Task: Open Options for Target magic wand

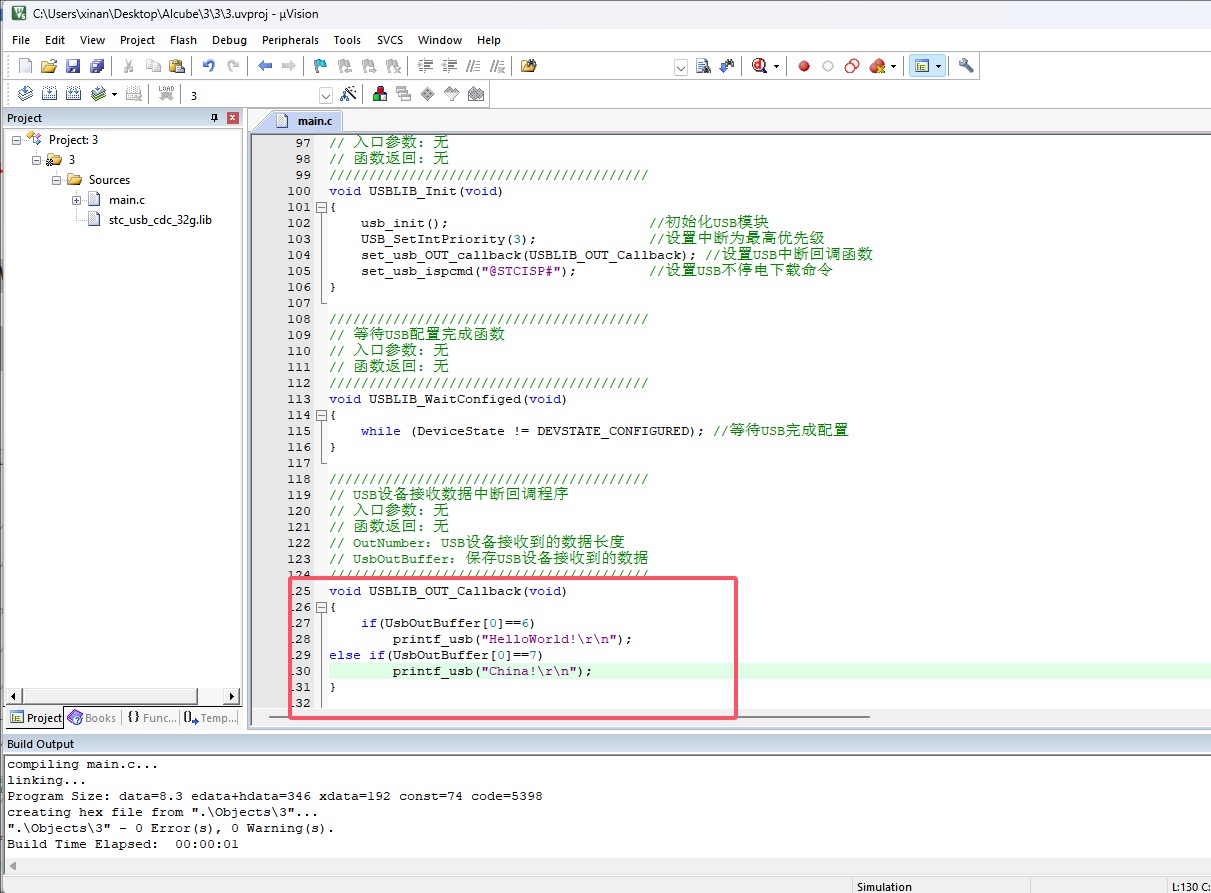Action: [348, 94]
